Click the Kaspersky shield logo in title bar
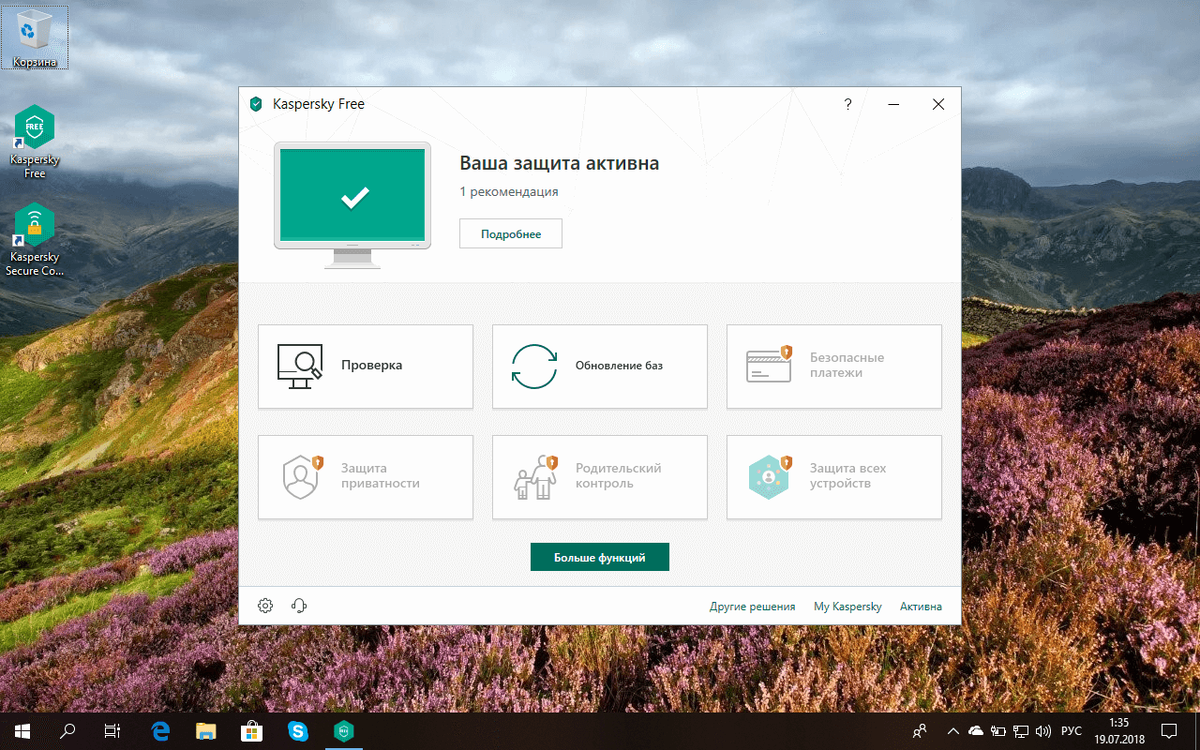The height and width of the screenshot is (750, 1200). 256,104
